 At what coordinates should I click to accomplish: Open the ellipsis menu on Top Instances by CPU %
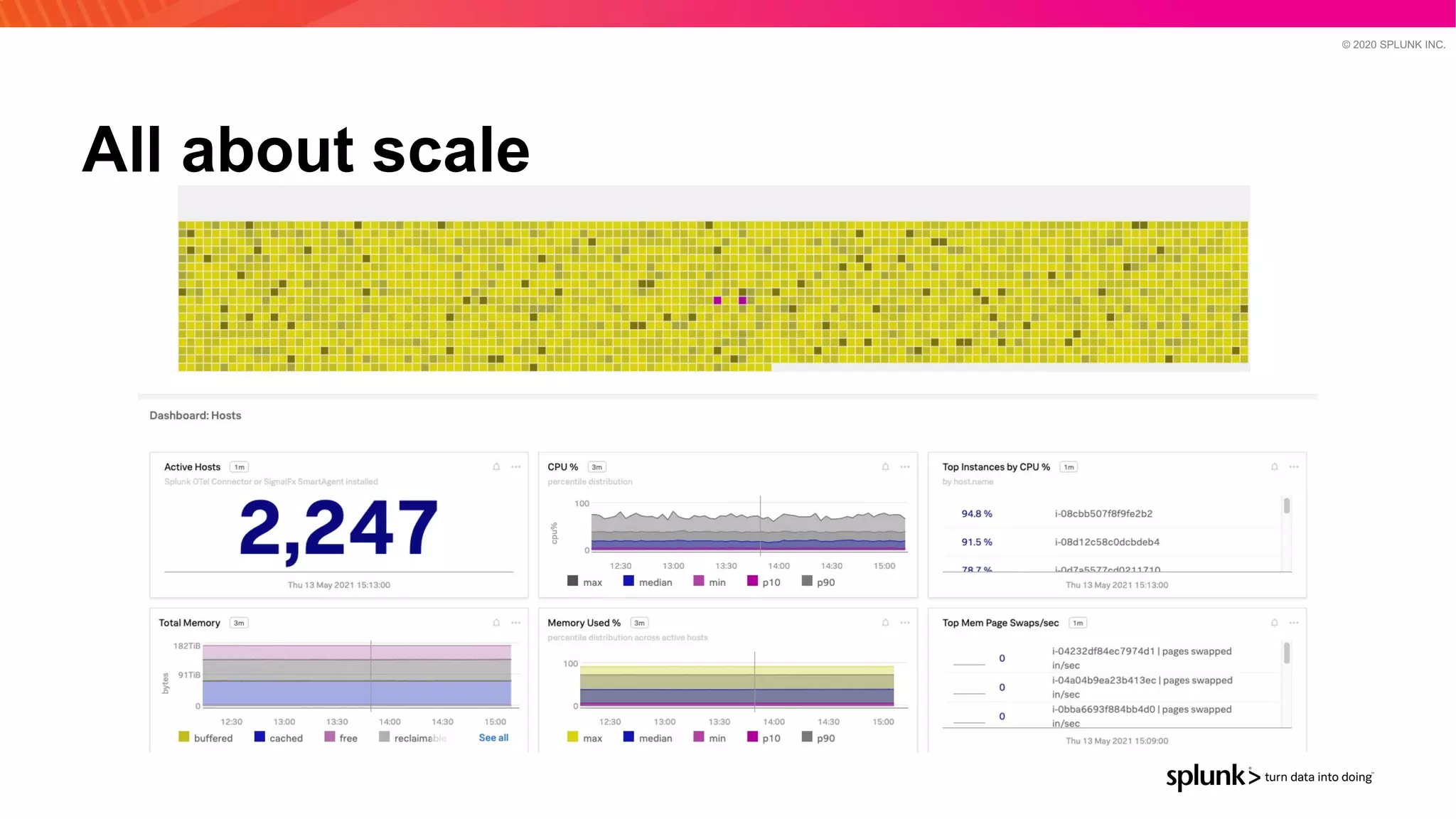(1294, 467)
